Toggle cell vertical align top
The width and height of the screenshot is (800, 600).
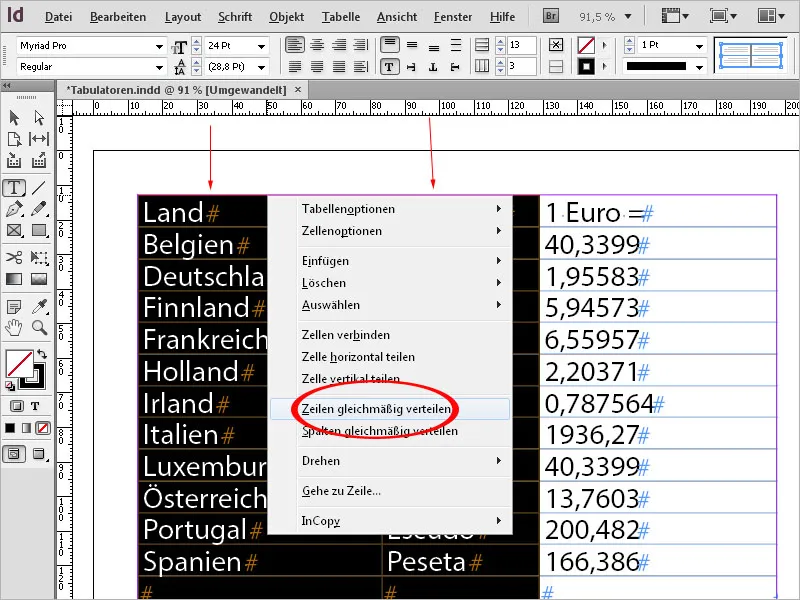[x=389, y=45]
